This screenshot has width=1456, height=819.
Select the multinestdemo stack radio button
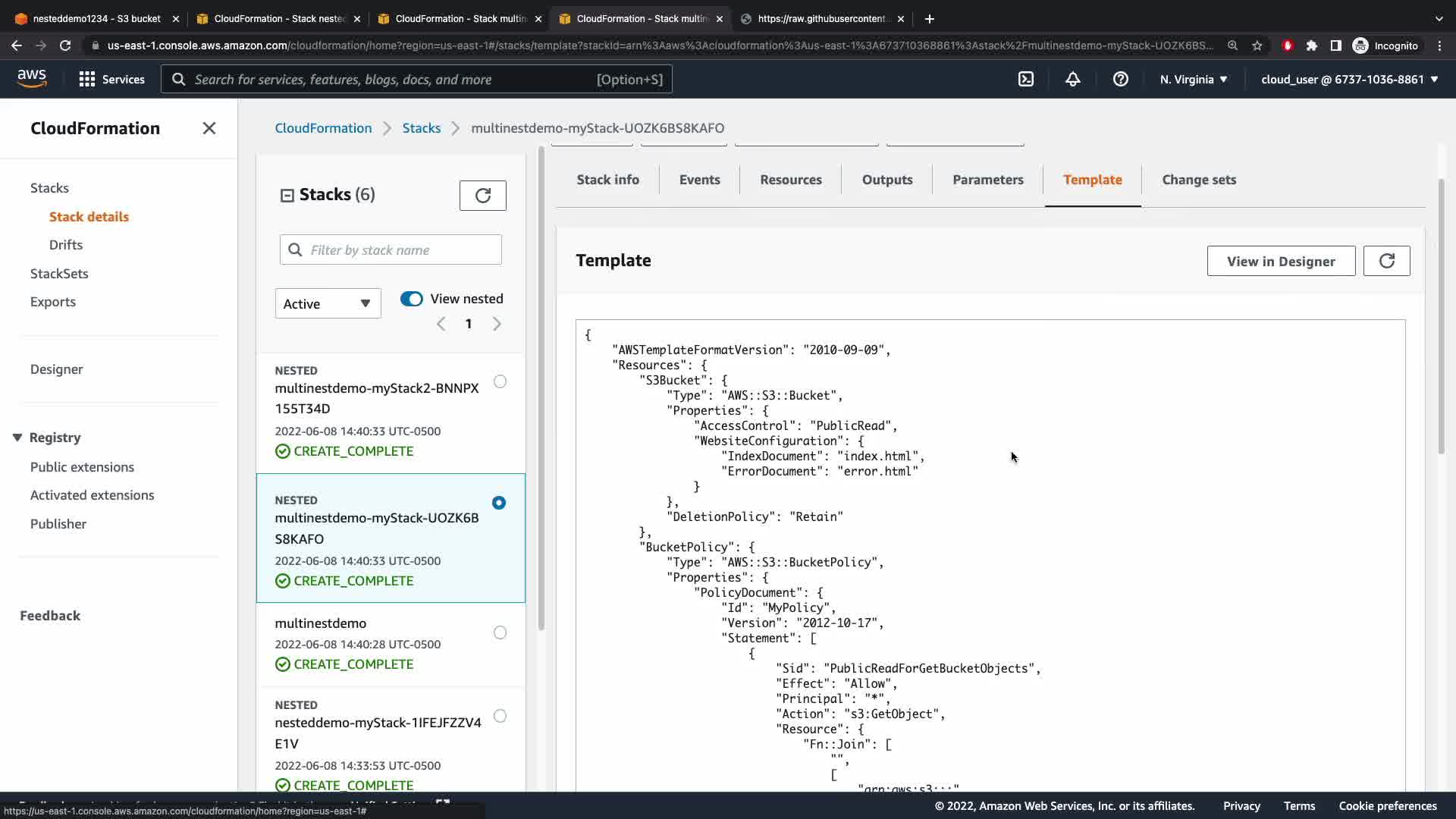click(500, 632)
